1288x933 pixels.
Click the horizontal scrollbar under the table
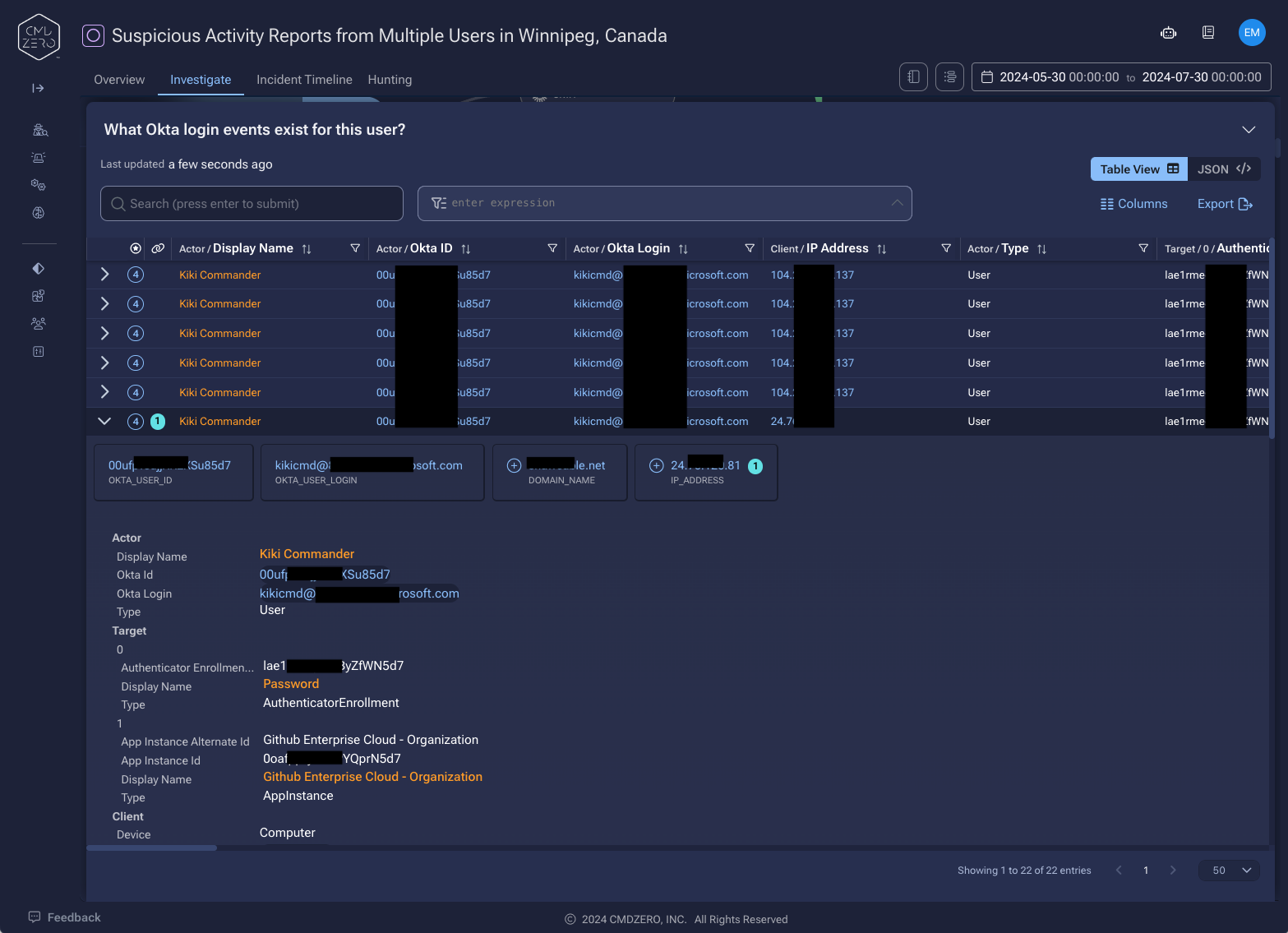click(x=151, y=848)
